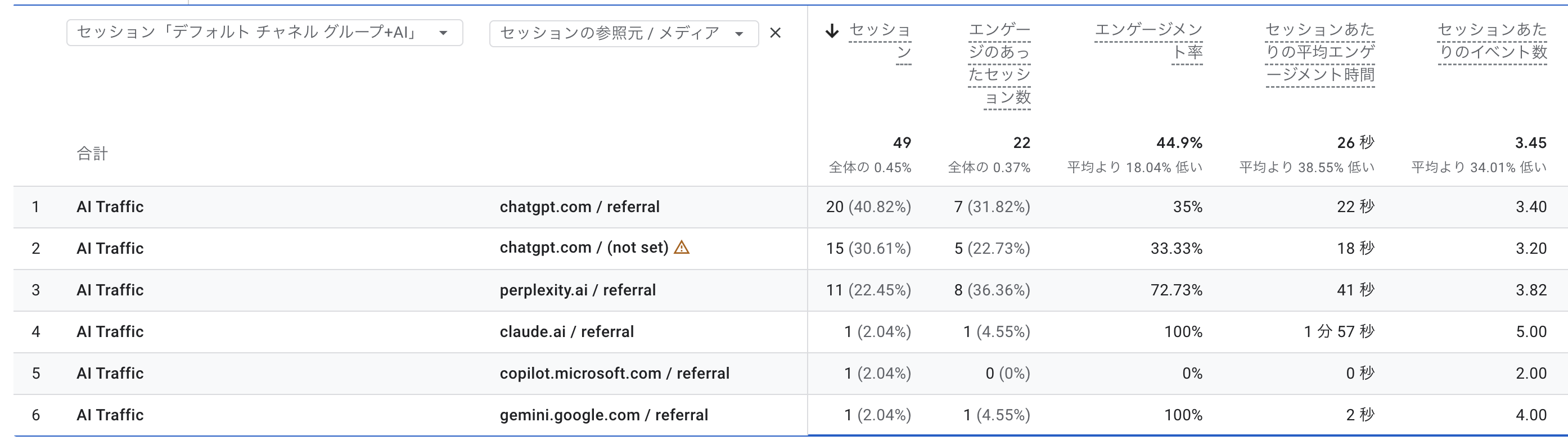Image resolution: width=1568 pixels, height=440 pixels.
Task: Select the chatgpt.com / (not set) row text
Action: pos(583,248)
